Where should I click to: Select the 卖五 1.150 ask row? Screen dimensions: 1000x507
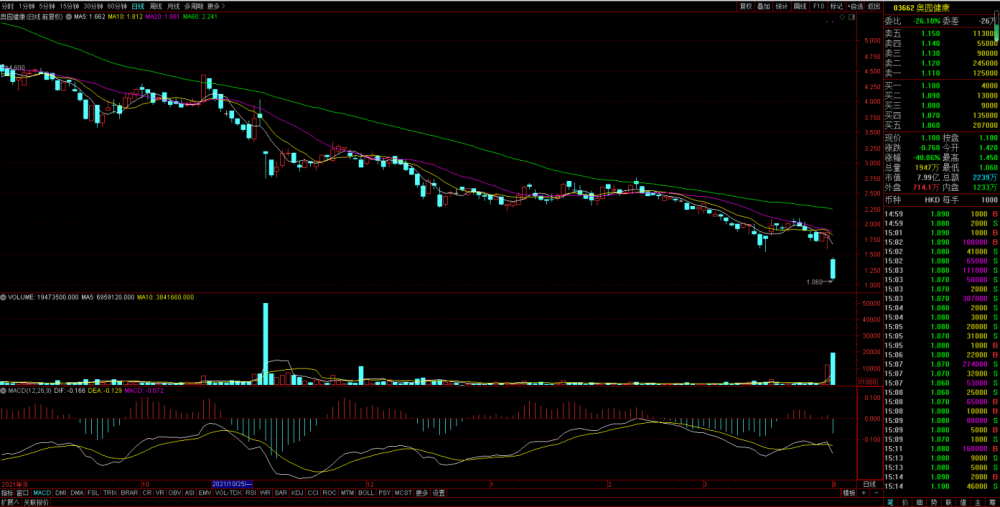(x=941, y=33)
